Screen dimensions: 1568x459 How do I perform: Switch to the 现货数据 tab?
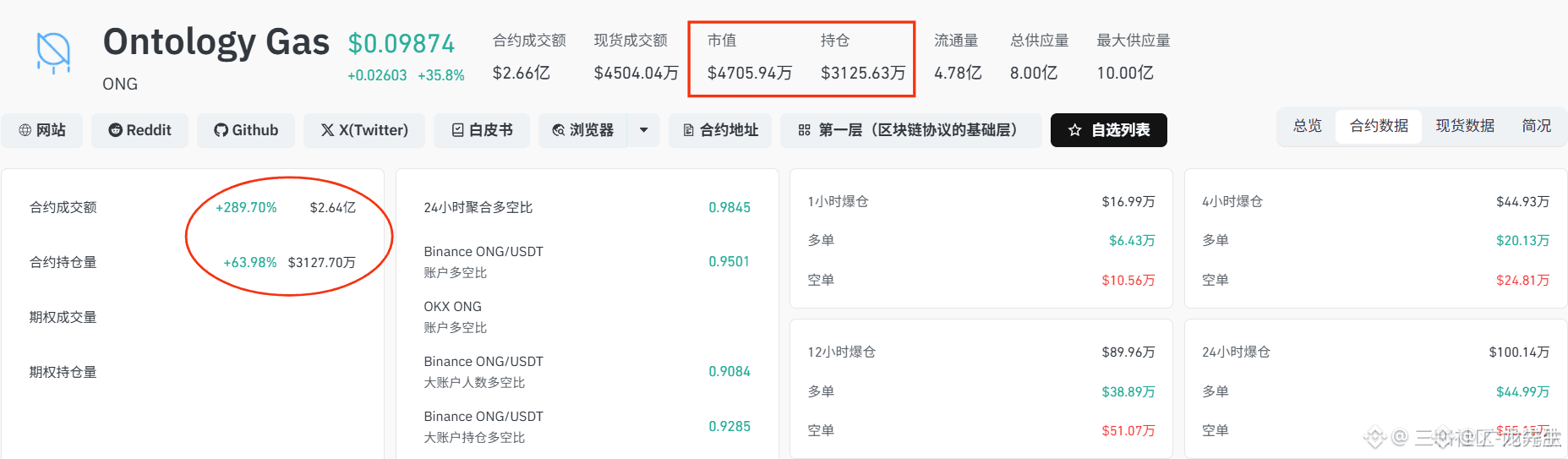[1465, 126]
